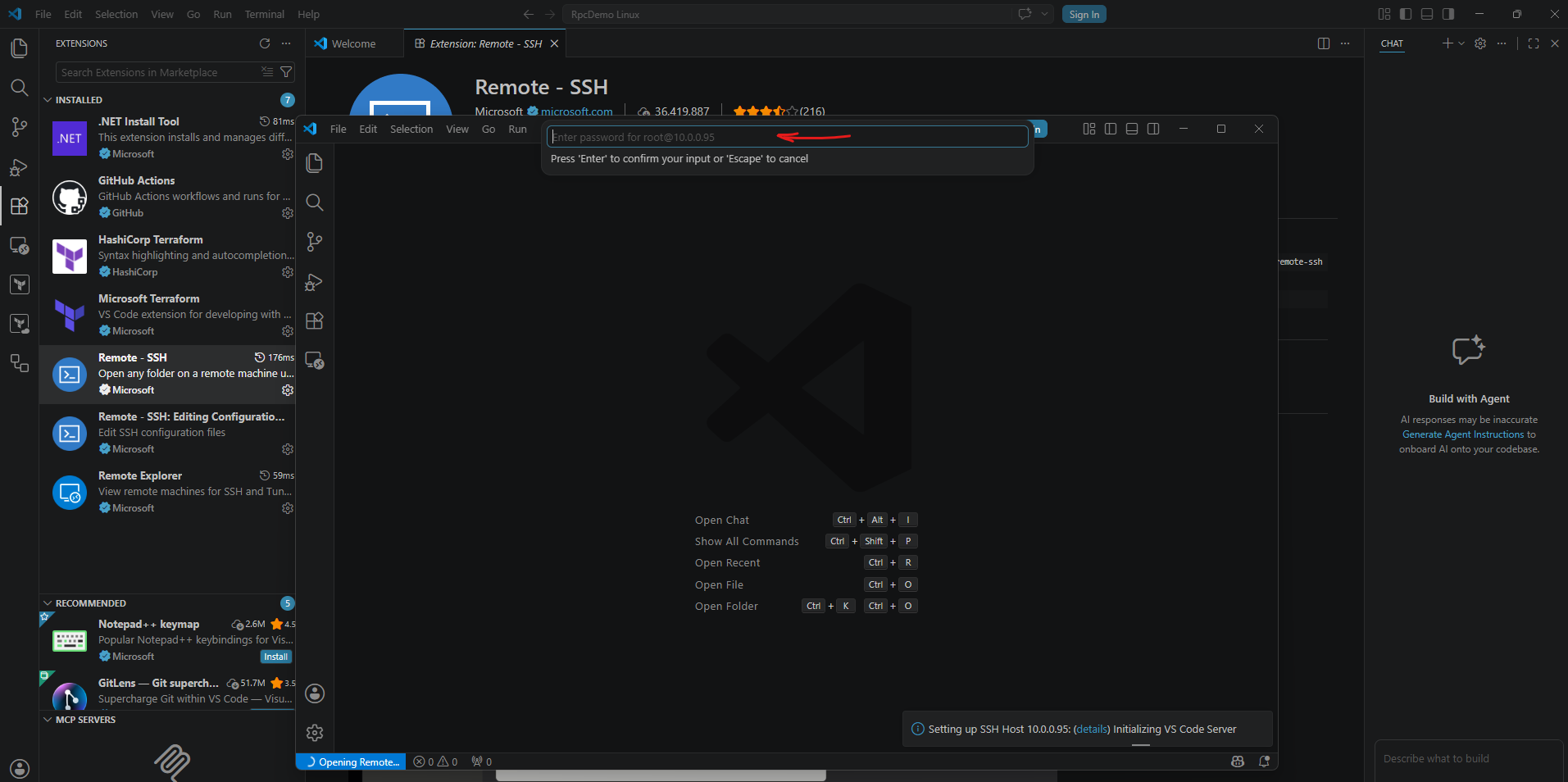Customize layout in the RpcDemo Linux window's title bar
The width and height of the screenshot is (1568, 782).
click(1384, 14)
